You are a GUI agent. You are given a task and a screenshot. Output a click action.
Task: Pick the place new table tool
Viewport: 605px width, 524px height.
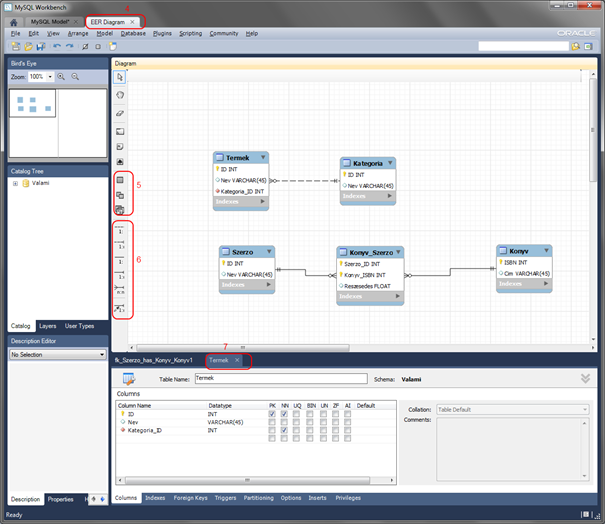[120, 179]
